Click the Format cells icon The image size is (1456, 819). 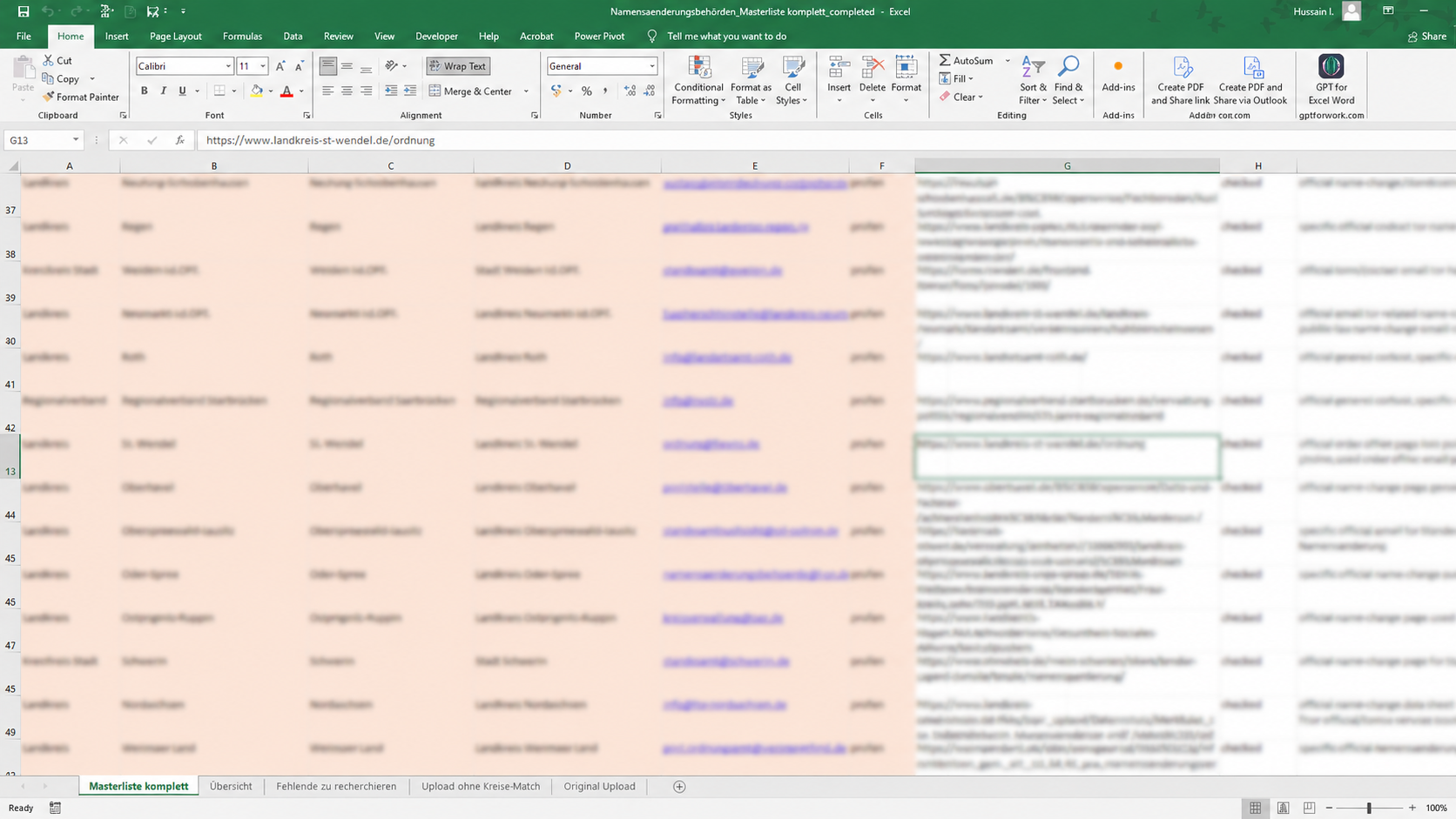(906, 68)
